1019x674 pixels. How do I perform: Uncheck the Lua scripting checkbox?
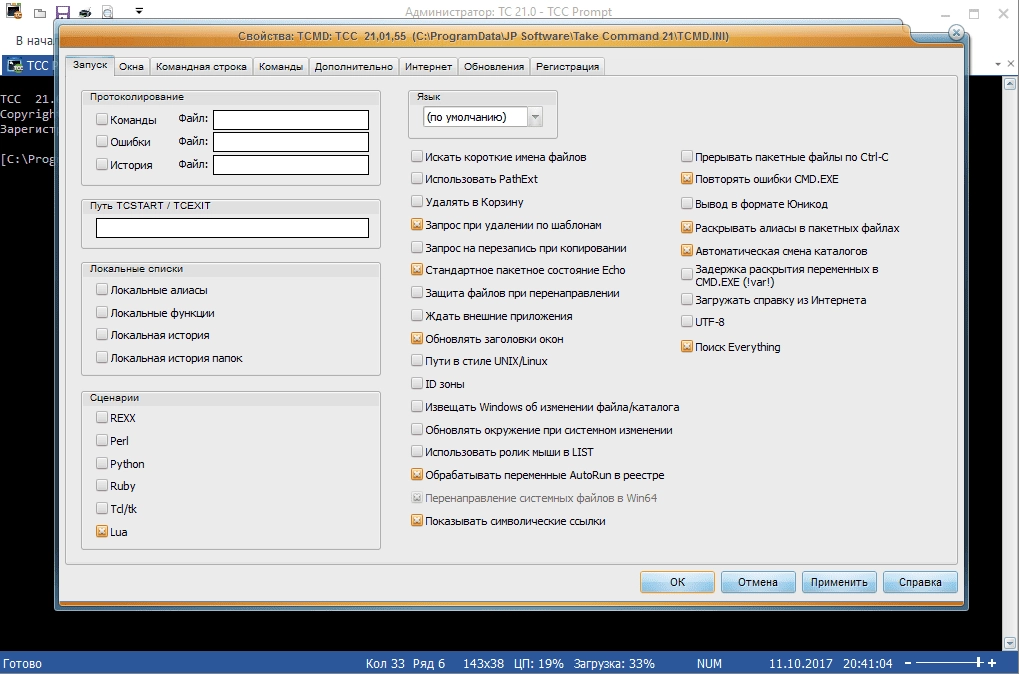pyautogui.click(x=102, y=532)
